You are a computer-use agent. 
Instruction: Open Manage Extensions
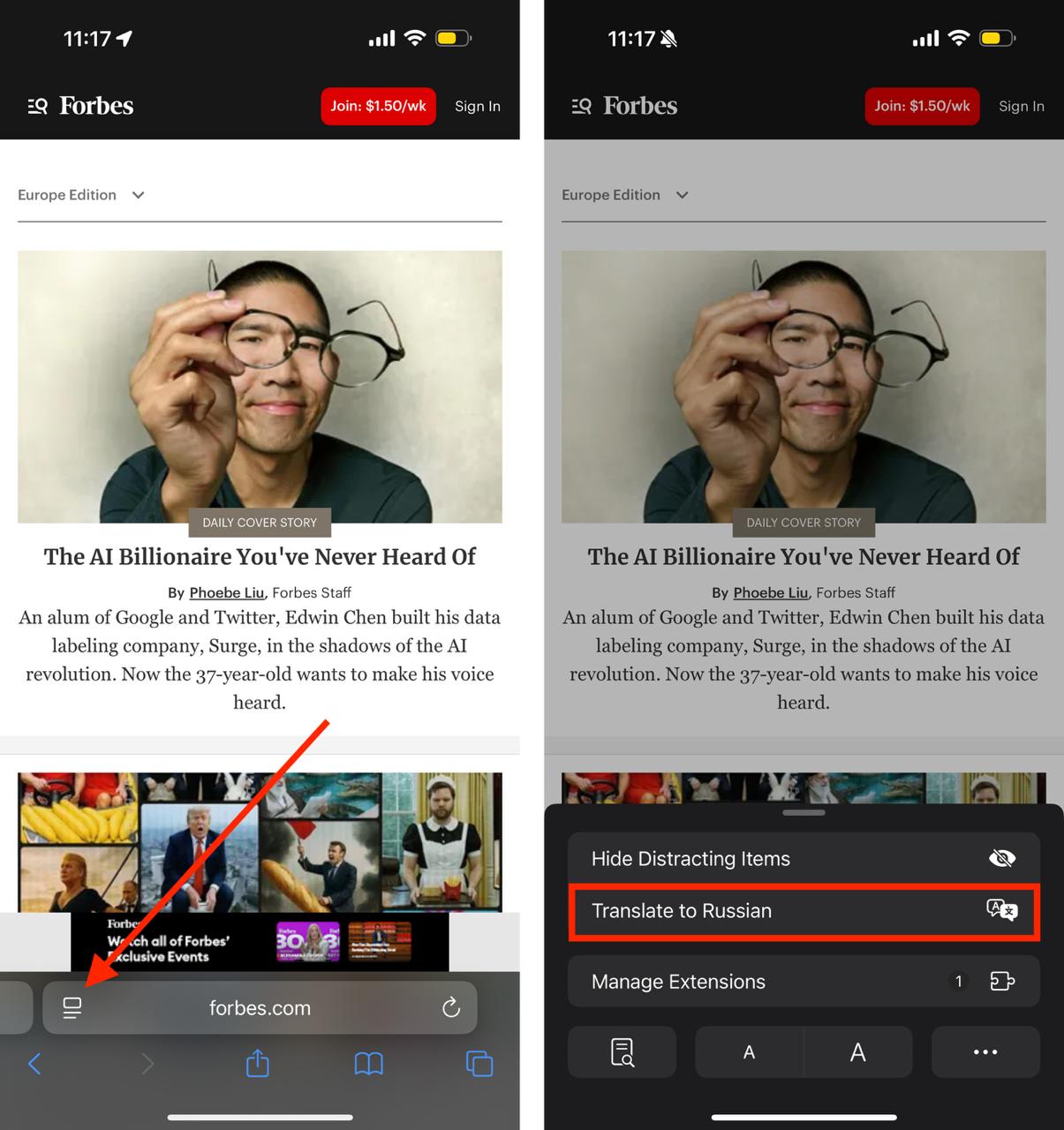803,982
